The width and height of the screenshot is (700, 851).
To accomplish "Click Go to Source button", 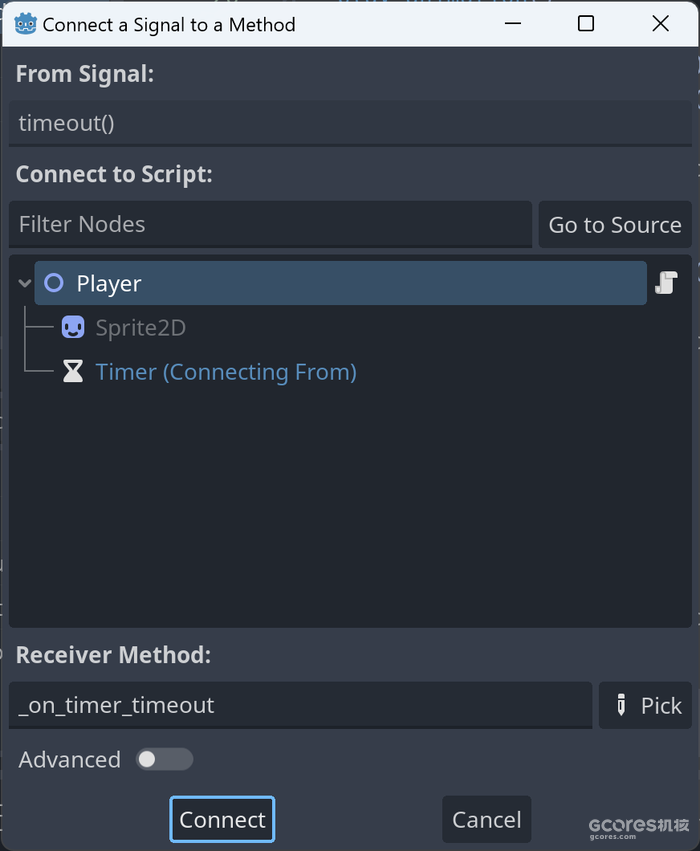I will (x=615, y=225).
